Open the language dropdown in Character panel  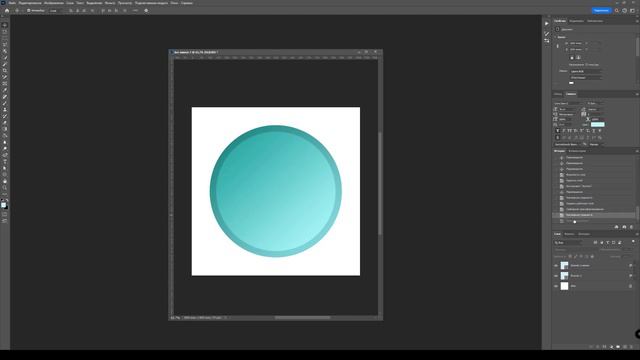pyautogui.click(x=568, y=144)
